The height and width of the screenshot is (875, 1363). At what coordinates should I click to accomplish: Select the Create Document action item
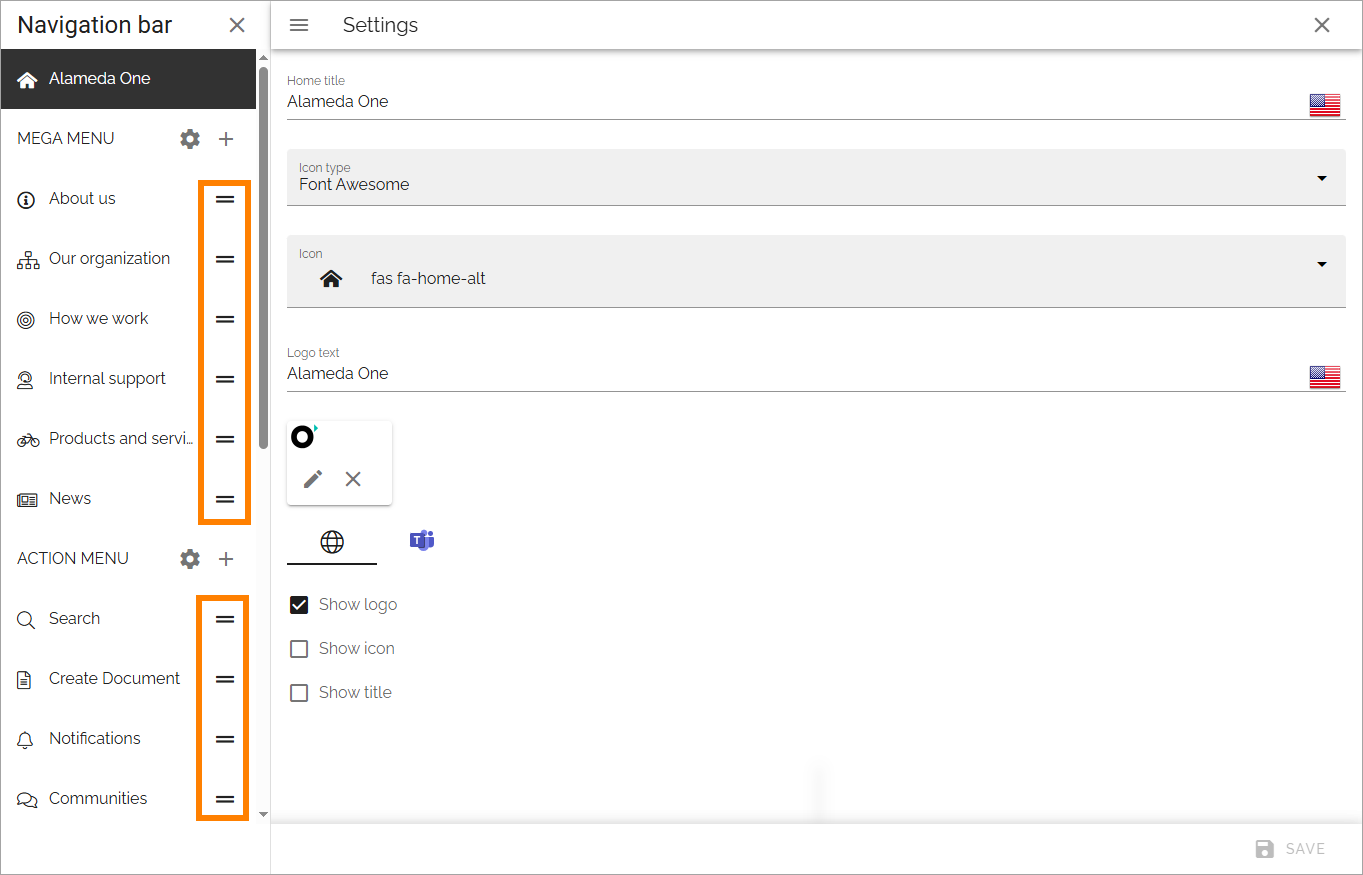pyautogui.click(x=100, y=679)
